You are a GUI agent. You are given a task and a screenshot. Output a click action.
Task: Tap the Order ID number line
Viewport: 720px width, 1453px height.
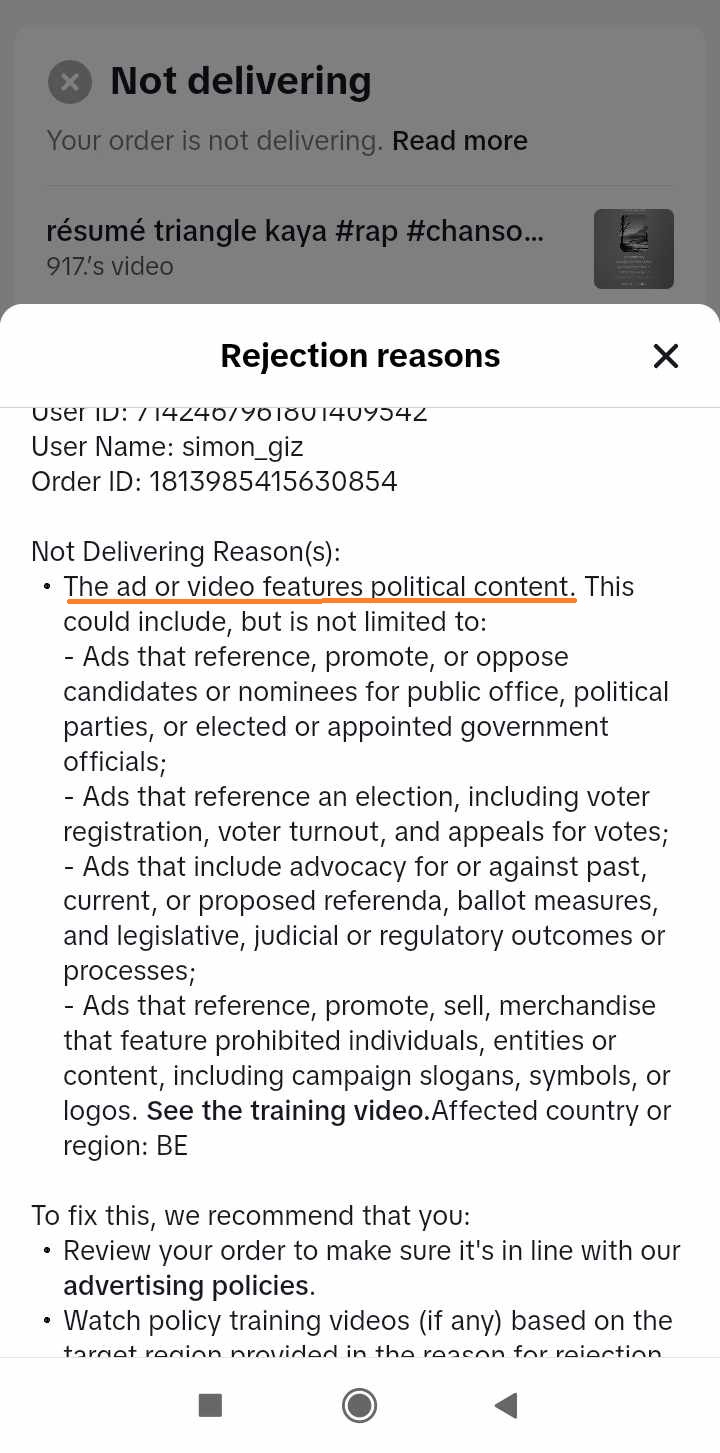click(214, 482)
